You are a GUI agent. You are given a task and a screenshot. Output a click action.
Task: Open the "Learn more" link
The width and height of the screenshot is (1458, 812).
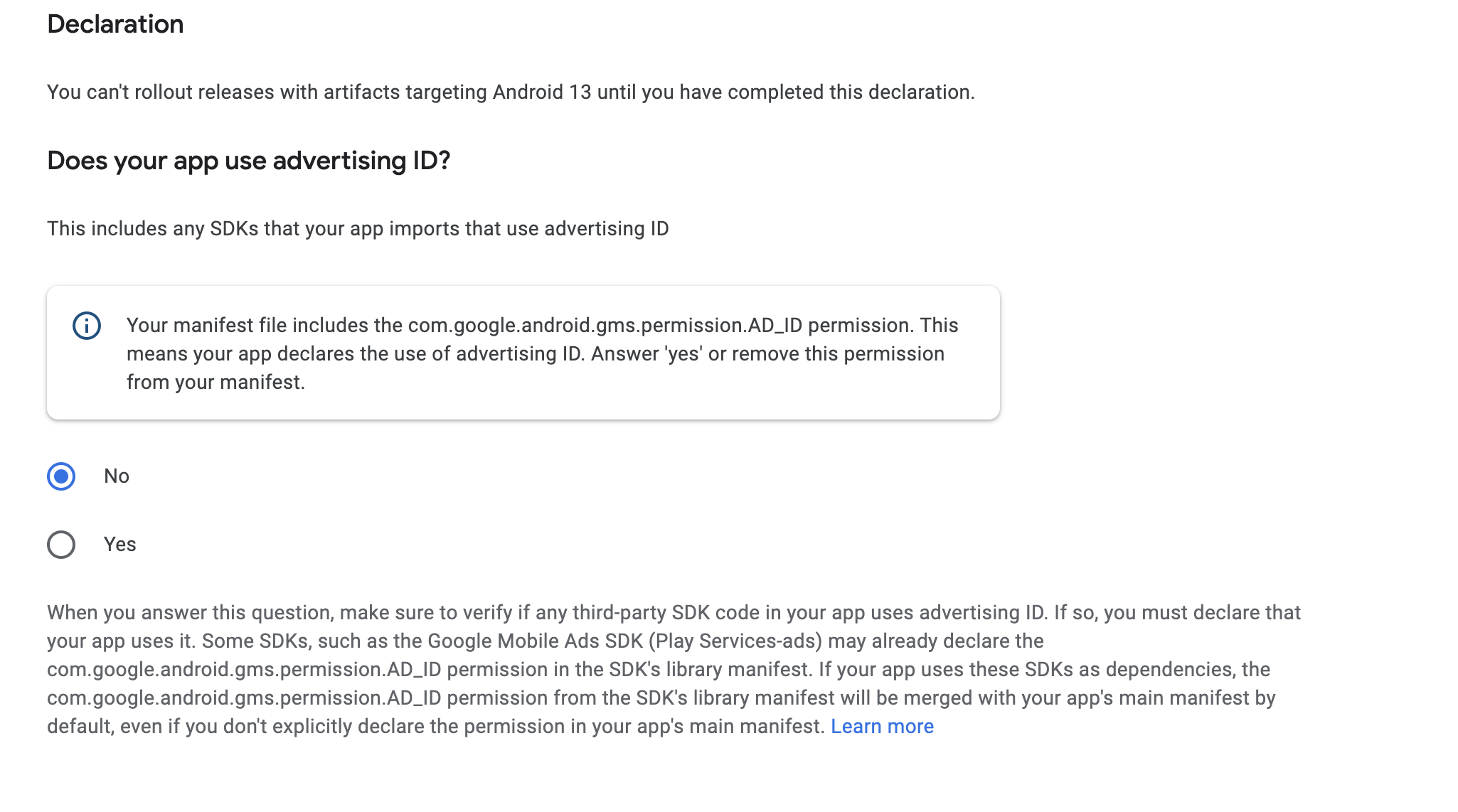pyautogui.click(x=882, y=727)
